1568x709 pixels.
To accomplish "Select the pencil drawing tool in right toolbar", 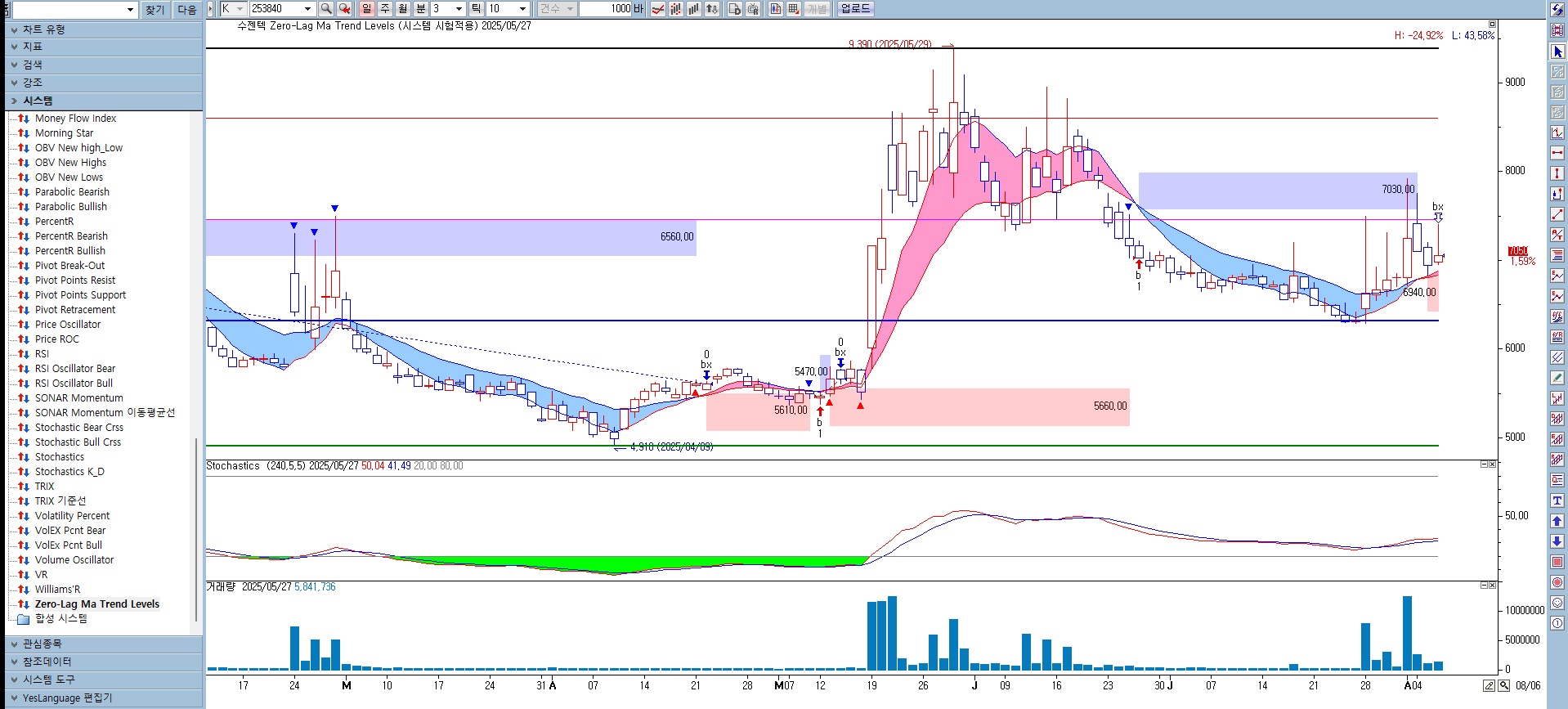I will point(1557,378).
